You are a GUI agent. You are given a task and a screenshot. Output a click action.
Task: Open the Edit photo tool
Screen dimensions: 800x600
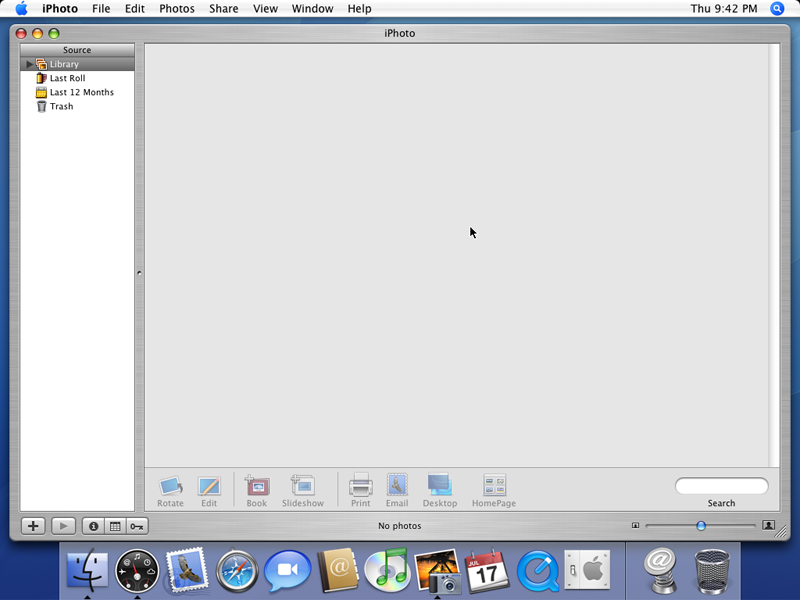[x=209, y=487]
